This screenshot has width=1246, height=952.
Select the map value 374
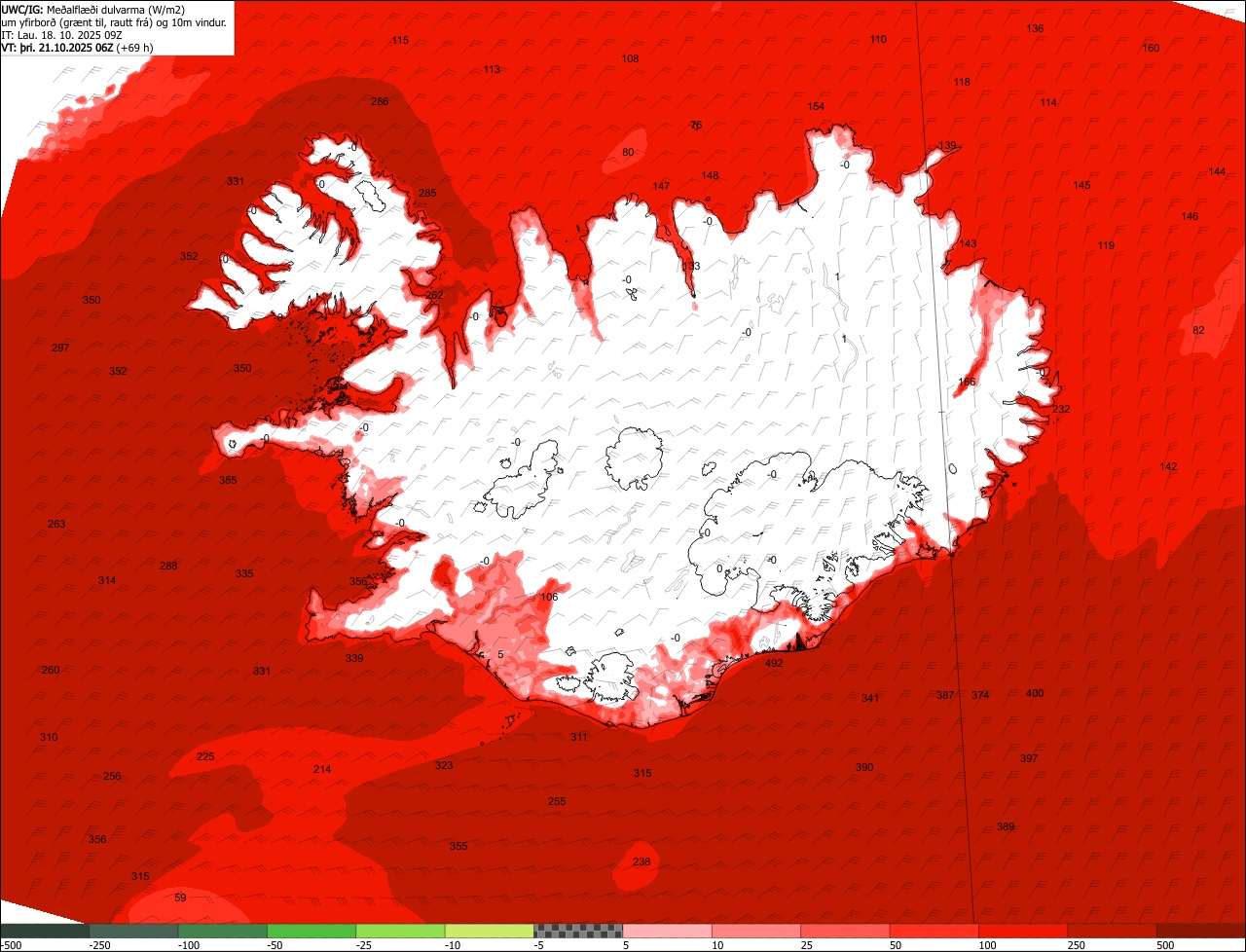coord(980,695)
